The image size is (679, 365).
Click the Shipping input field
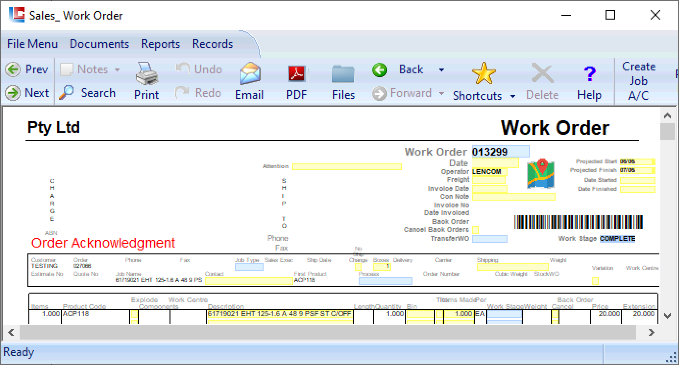tap(513, 267)
